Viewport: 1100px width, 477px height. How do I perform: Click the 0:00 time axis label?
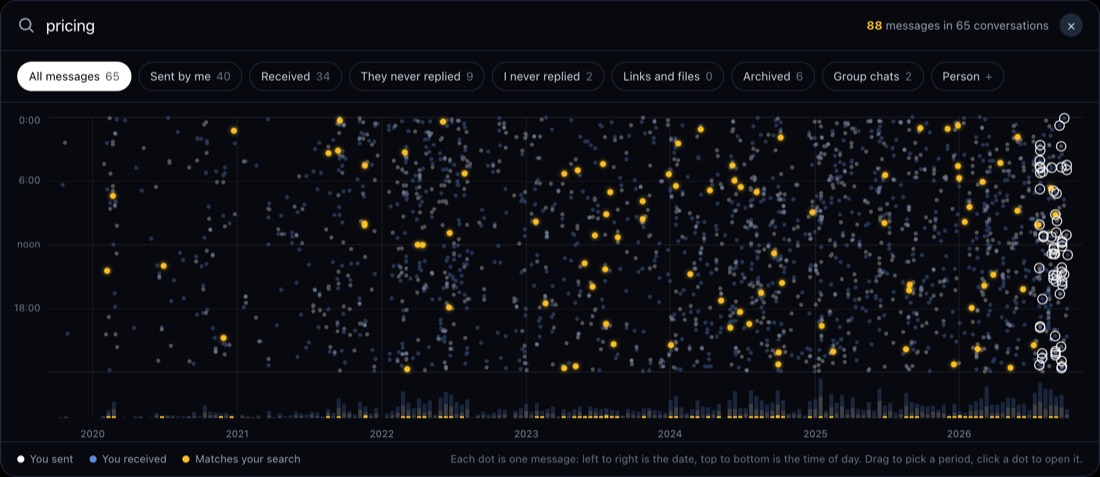29,120
